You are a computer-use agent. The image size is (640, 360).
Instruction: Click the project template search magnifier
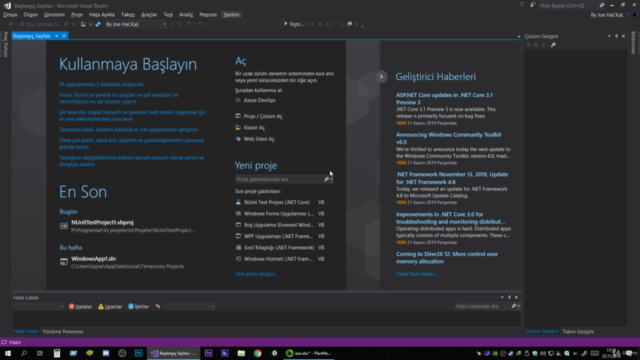coord(327,179)
